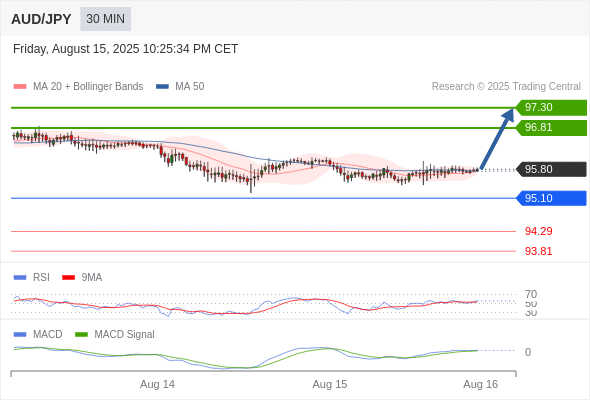
Task: Click the 93.81 red support label
Action: click(x=538, y=251)
